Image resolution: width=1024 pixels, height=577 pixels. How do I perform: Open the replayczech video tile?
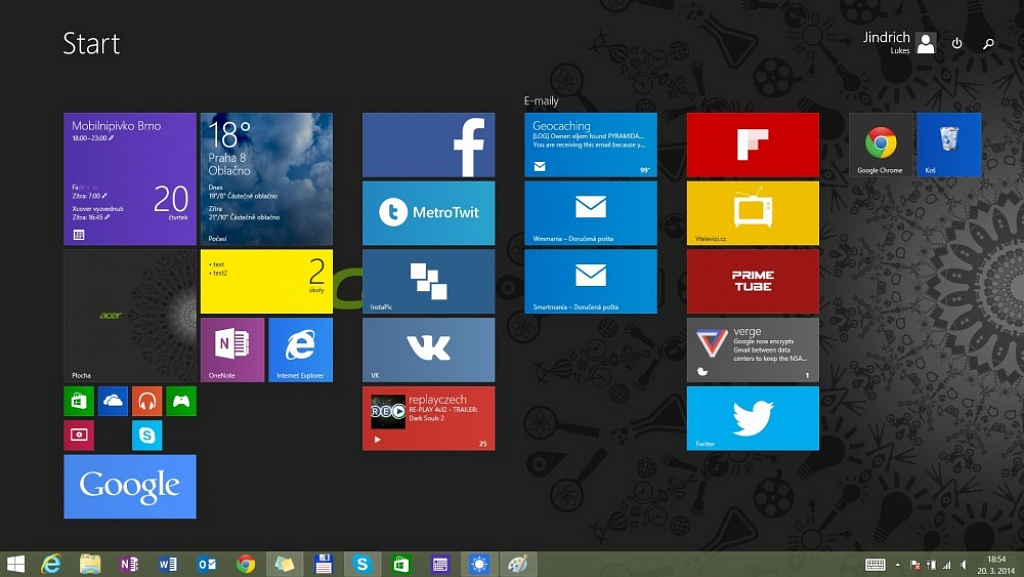(x=428, y=418)
